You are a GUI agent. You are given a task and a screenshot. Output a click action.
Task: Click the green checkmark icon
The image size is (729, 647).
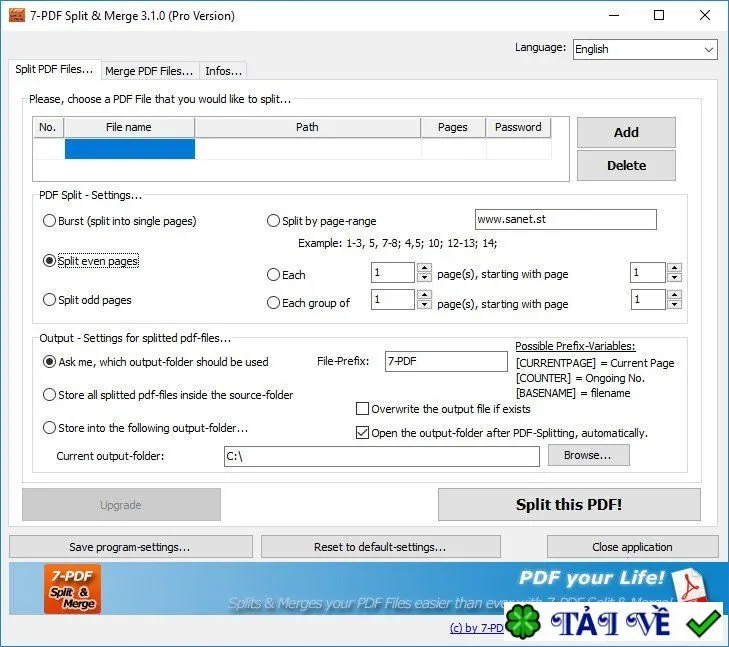pyautogui.click(x=703, y=623)
